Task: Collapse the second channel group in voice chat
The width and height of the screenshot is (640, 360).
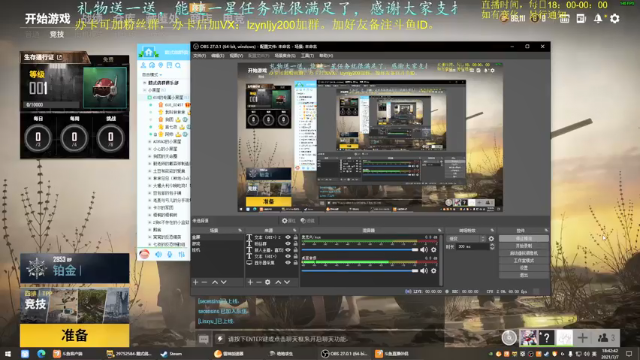Action: point(144,90)
